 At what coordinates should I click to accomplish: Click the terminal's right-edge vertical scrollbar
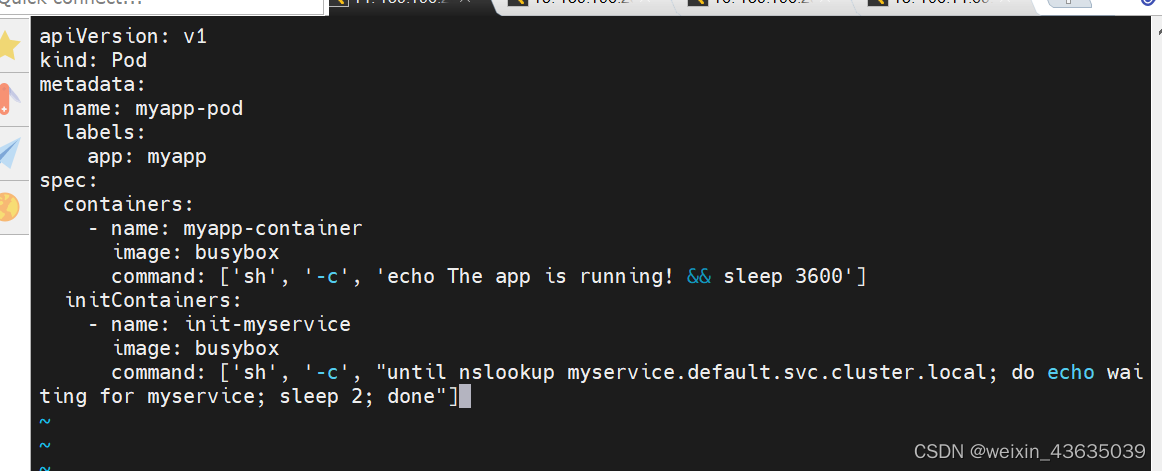tap(1156, 244)
